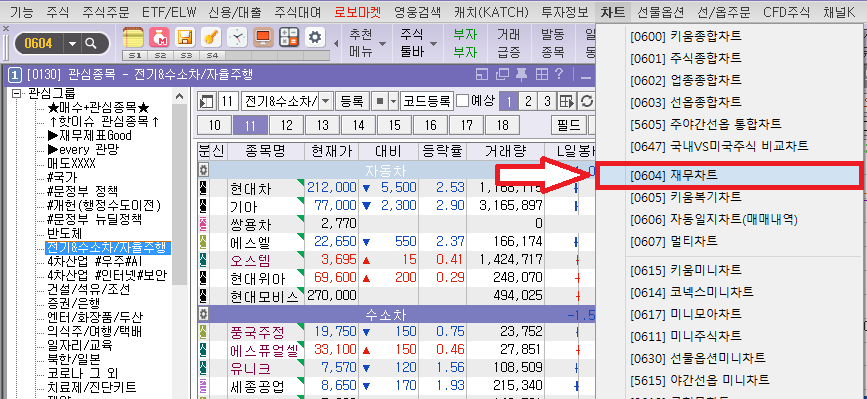Screen dimensions: 867x399
Task: Toggle the group tree panel icon beside 11
Action: [207, 101]
